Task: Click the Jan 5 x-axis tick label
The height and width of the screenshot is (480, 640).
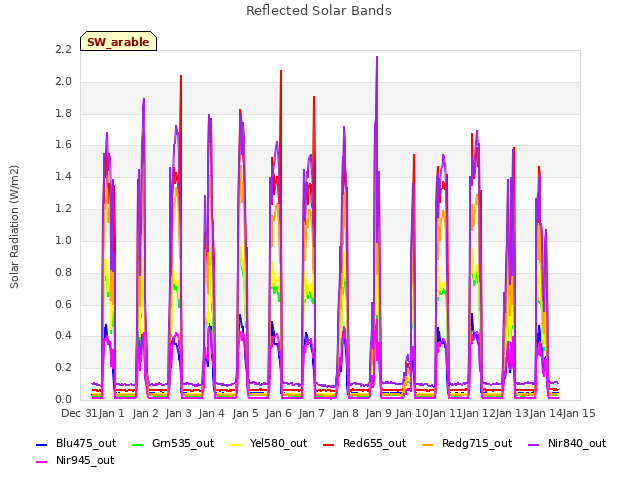Action: coord(246,413)
